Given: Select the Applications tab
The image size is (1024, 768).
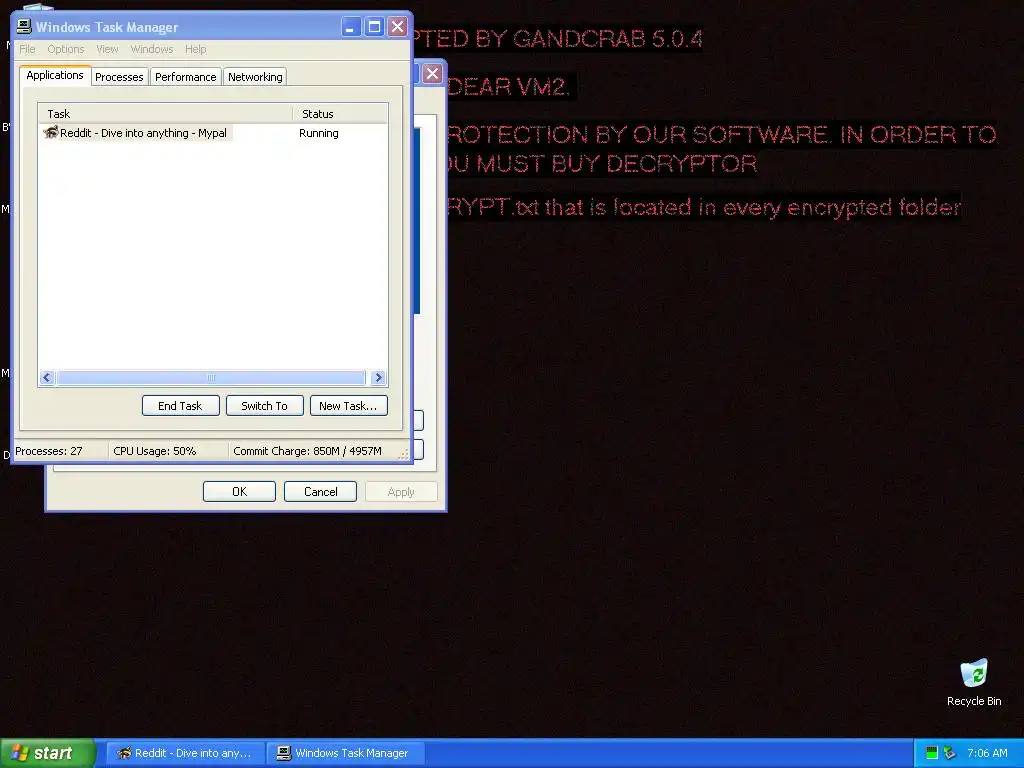Looking at the screenshot, I should pos(55,76).
